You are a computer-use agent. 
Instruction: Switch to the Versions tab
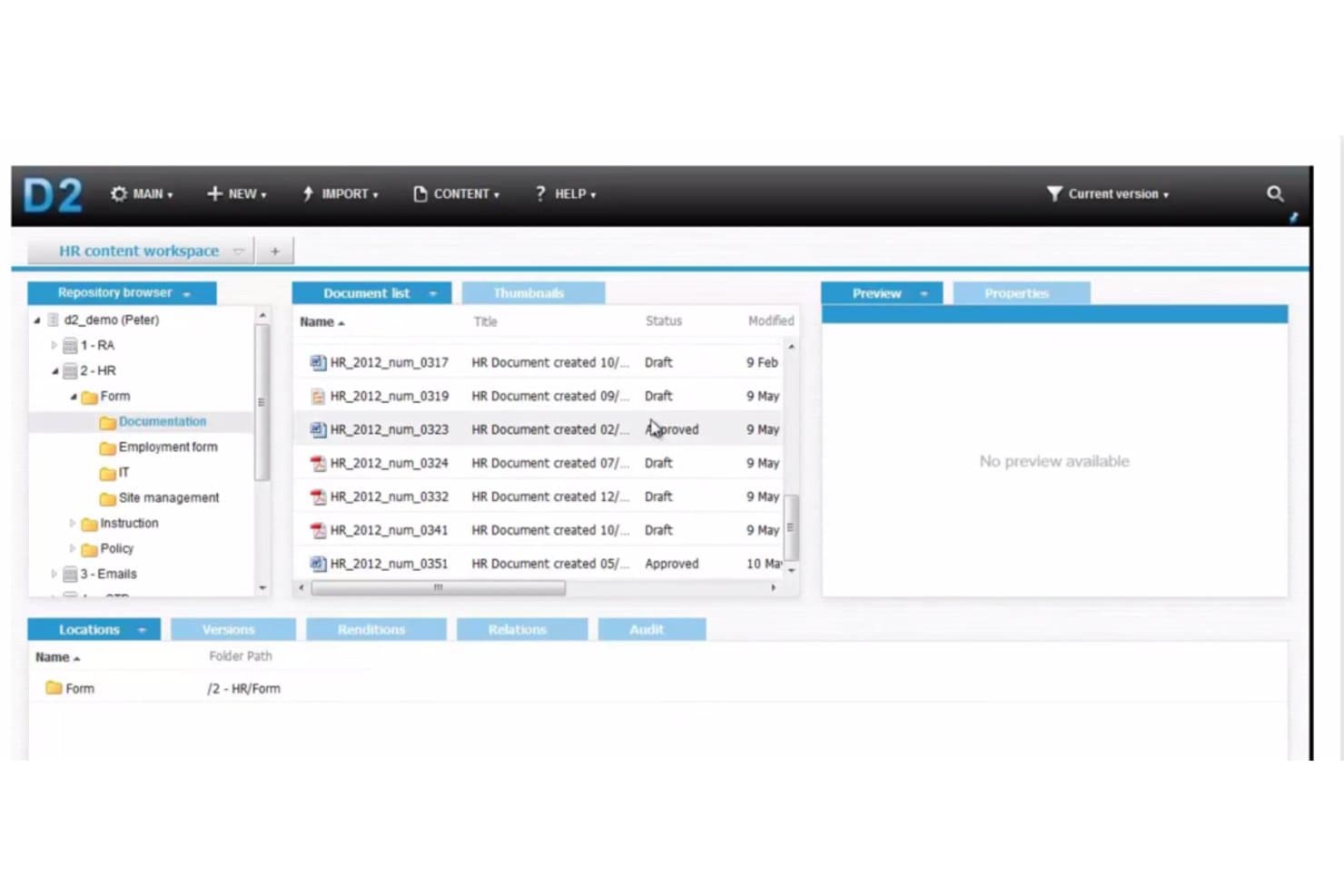pos(232,629)
